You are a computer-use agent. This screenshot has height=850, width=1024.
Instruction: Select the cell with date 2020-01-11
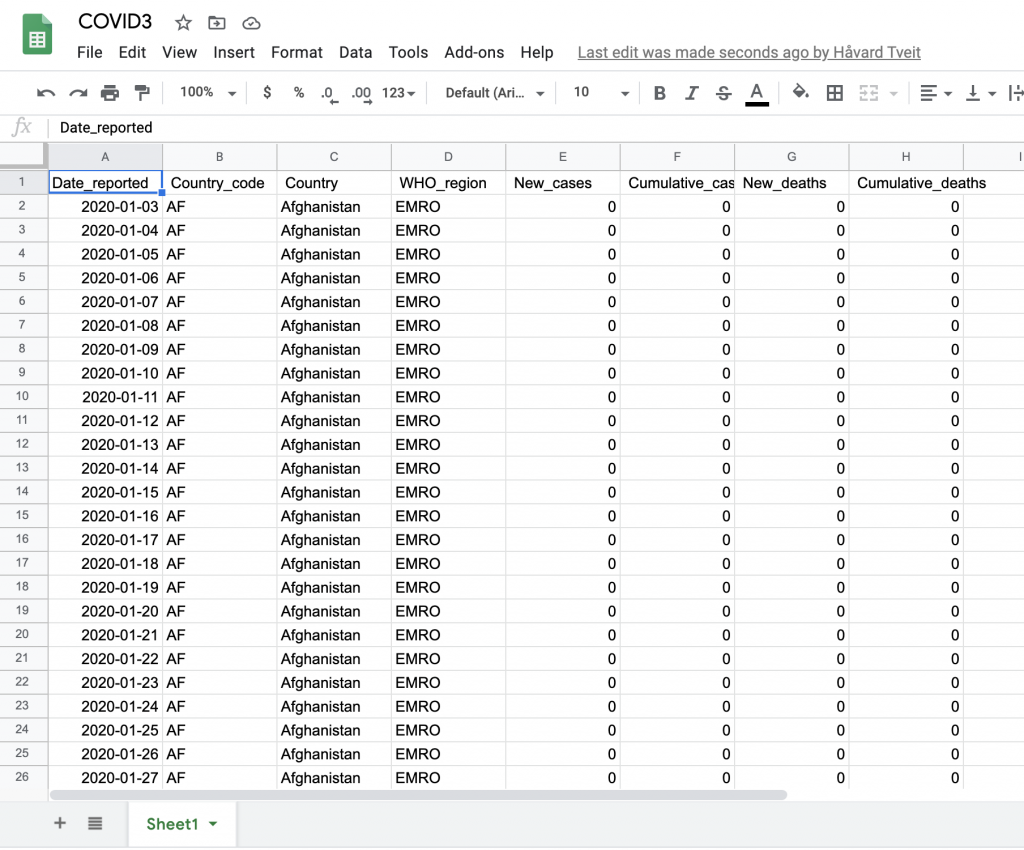click(x=105, y=397)
